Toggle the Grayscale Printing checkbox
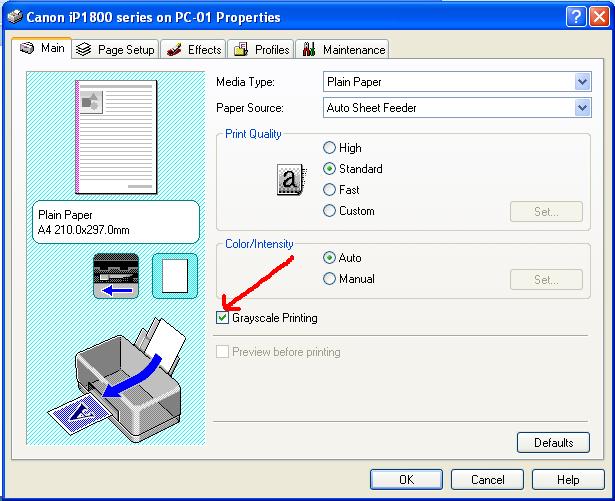 pos(222,317)
